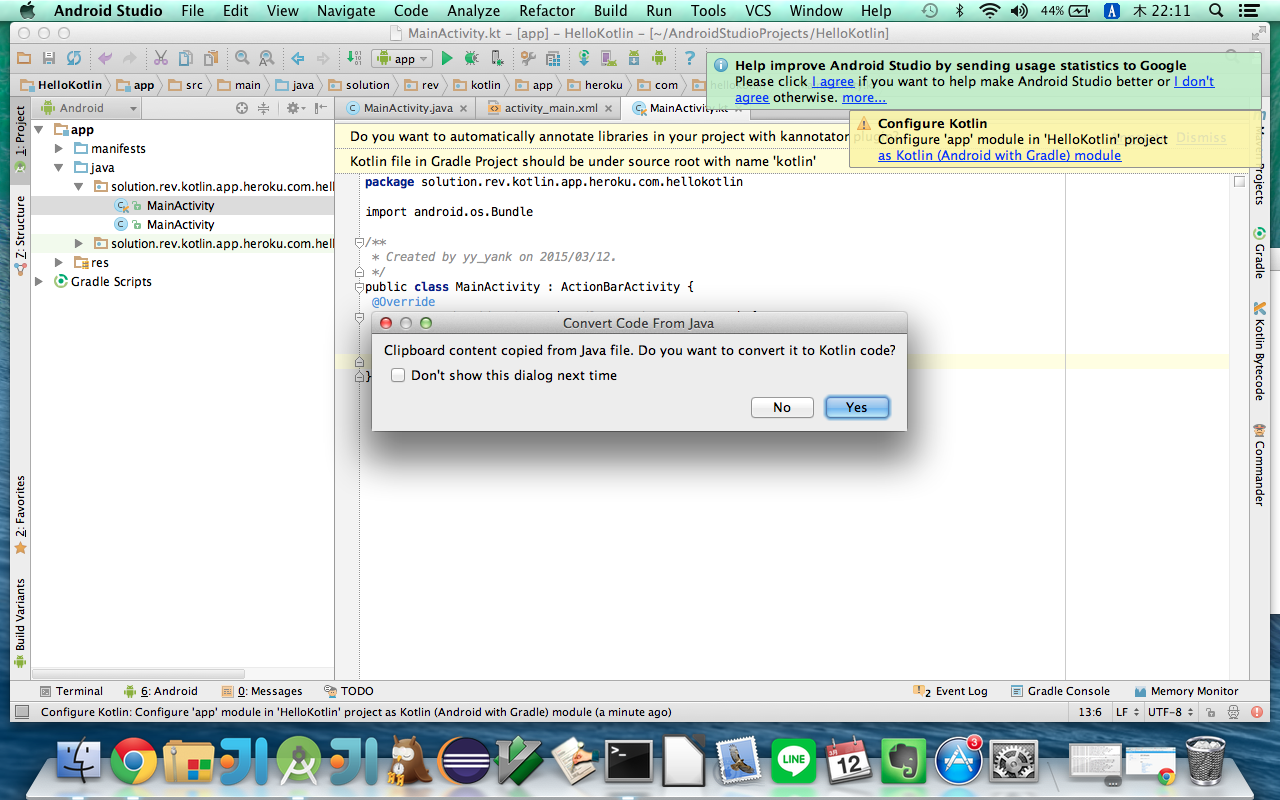Open Project panel gear settings dropdown
This screenshot has width=1280, height=800.
(x=295, y=108)
